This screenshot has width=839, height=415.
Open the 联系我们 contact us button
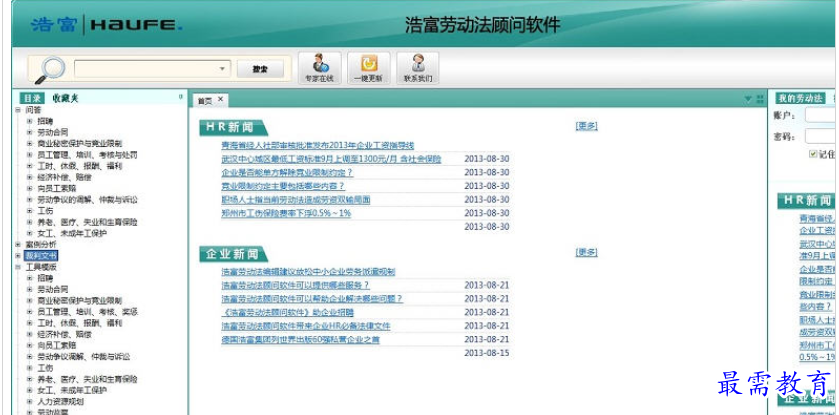[418, 68]
